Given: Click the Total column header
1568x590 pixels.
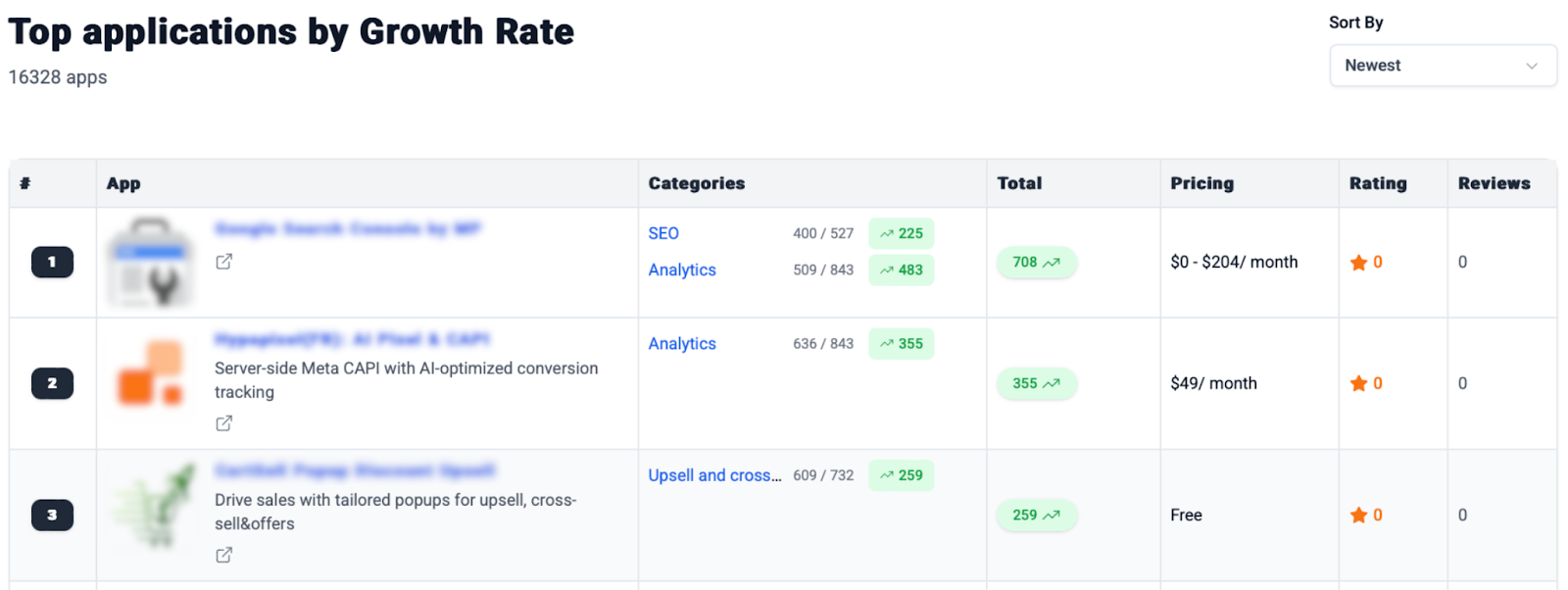Looking at the screenshot, I should (1019, 183).
